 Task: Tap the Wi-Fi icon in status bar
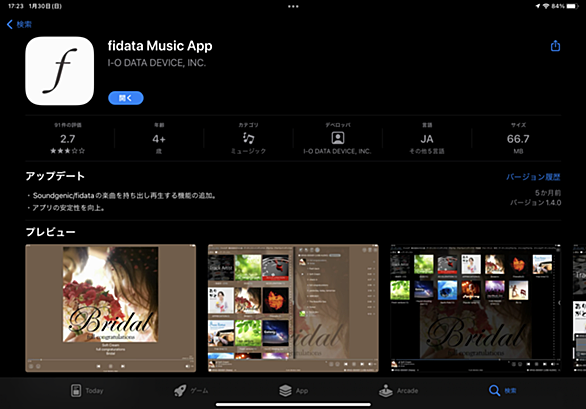(546, 6)
